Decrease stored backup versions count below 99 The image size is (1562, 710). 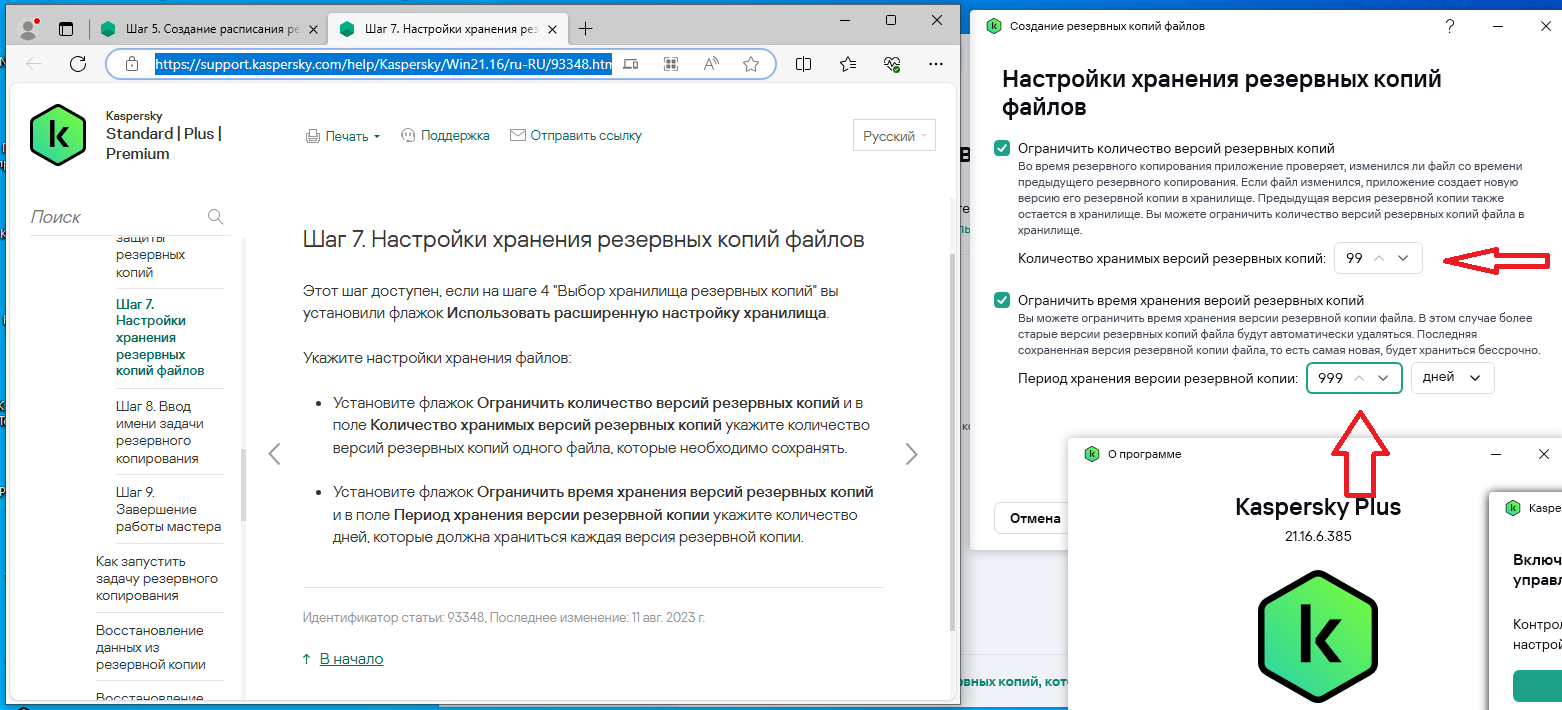click(x=1404, y=258)
